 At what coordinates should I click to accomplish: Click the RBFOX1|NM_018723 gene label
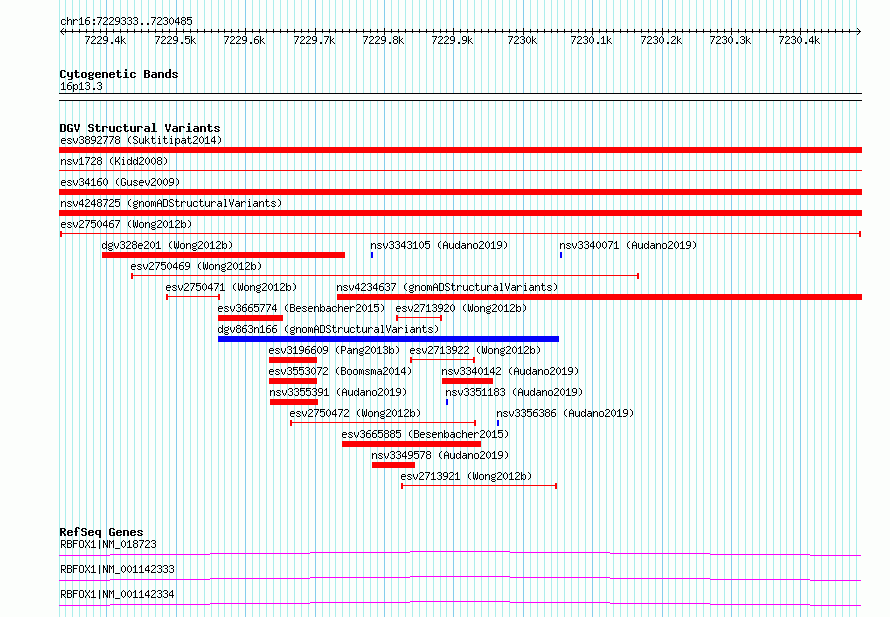pyautogui.click(x=108, y=544)
